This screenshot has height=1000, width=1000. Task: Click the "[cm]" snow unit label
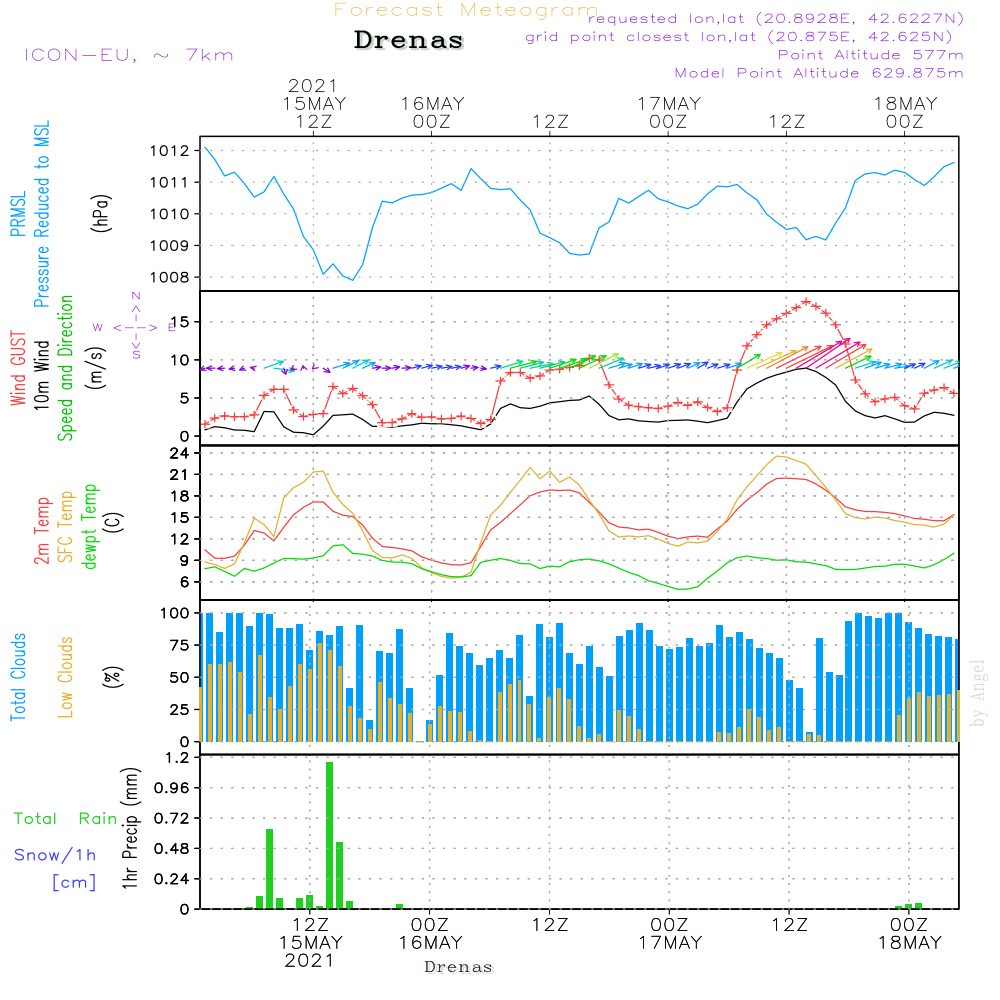(74, 883)
